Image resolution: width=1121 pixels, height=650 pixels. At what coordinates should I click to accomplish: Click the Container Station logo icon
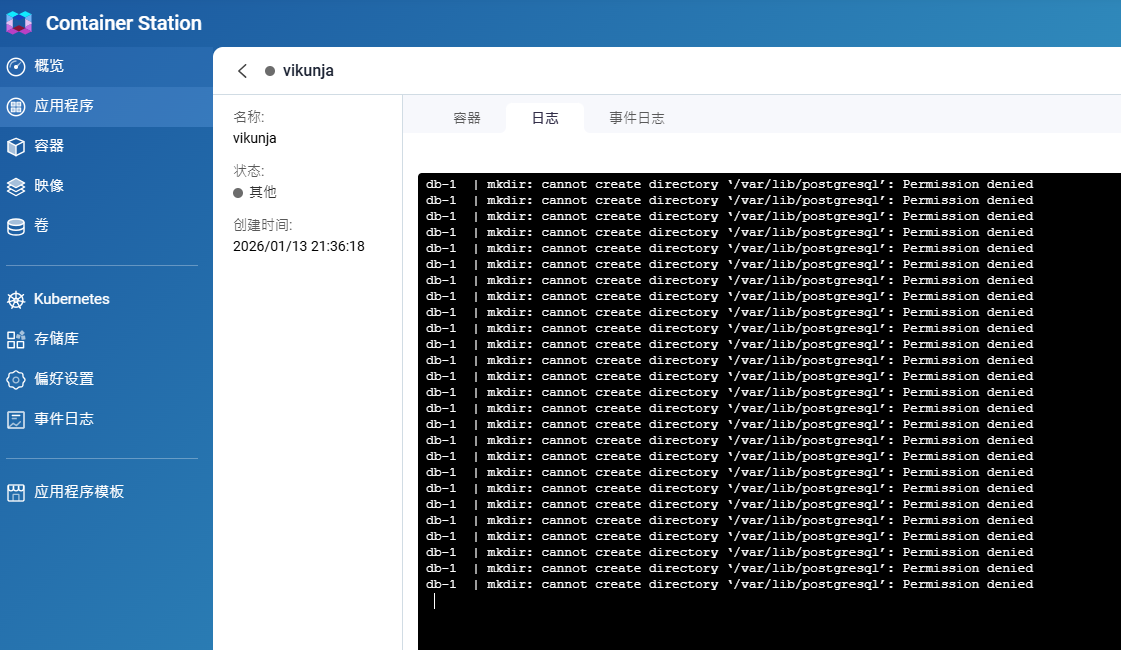[19, 23]
